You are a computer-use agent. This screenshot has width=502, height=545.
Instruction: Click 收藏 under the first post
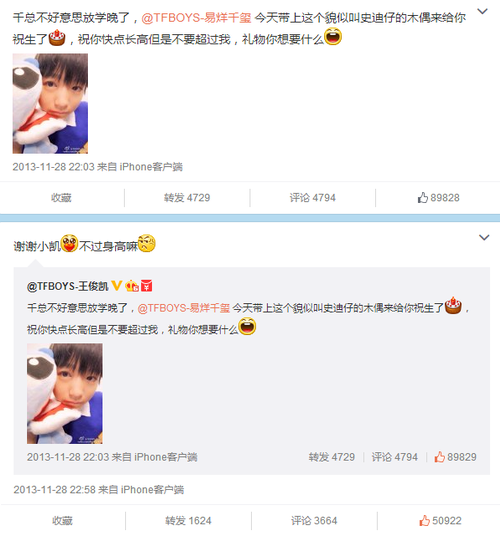tap(62, 198)
